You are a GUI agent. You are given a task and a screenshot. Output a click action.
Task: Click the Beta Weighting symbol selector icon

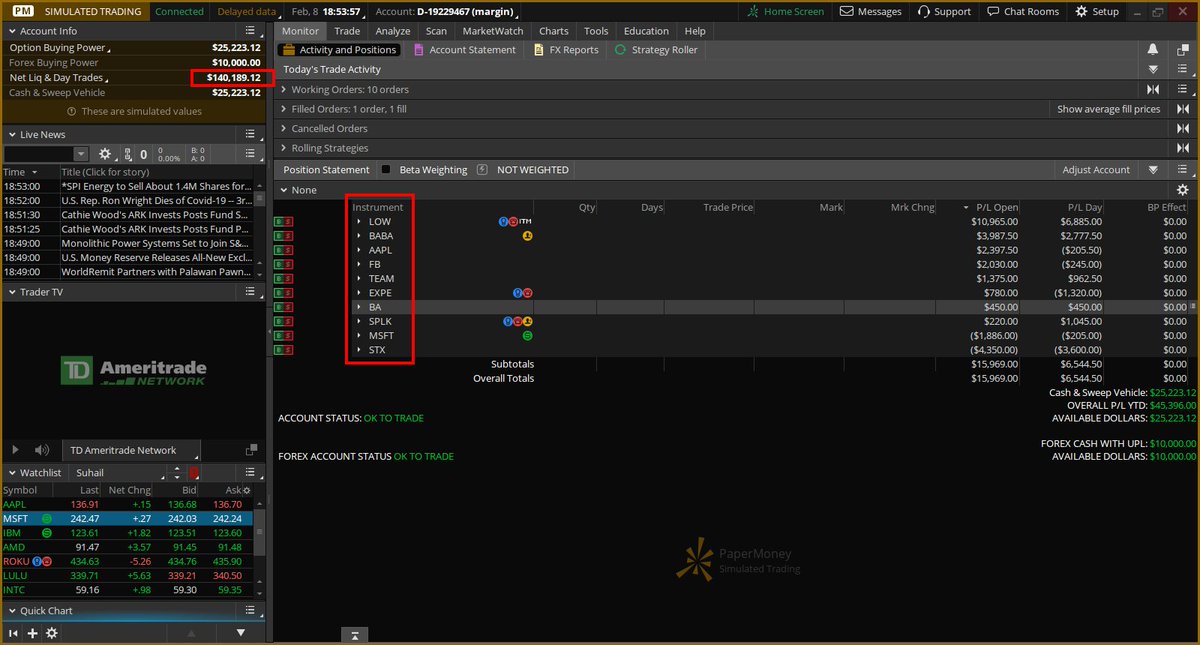tap(482, 170)
